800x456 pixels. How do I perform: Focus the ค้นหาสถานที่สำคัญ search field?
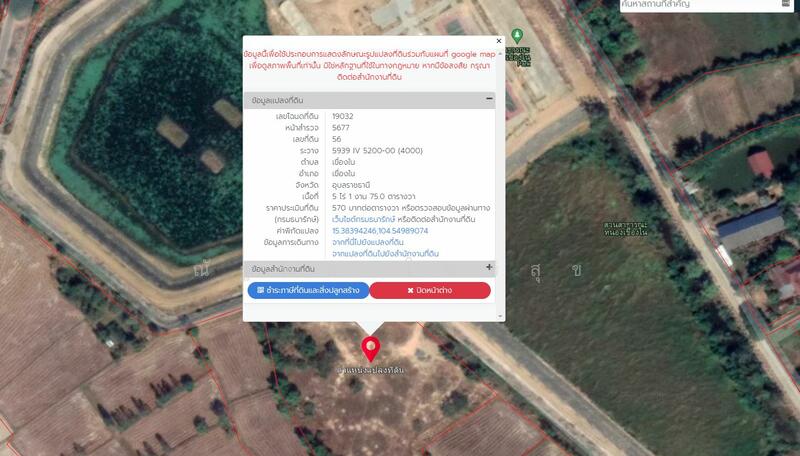click(x=700, y=6)
